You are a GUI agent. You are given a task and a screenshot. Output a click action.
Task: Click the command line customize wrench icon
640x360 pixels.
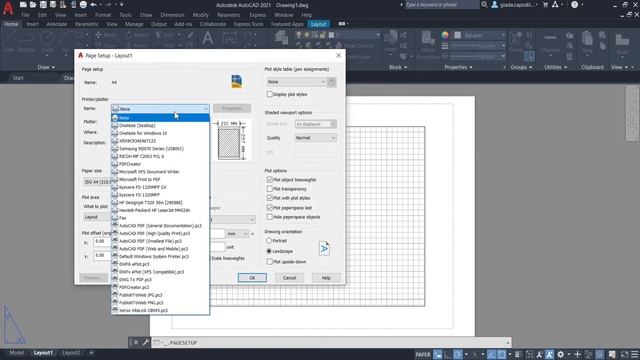146,342
